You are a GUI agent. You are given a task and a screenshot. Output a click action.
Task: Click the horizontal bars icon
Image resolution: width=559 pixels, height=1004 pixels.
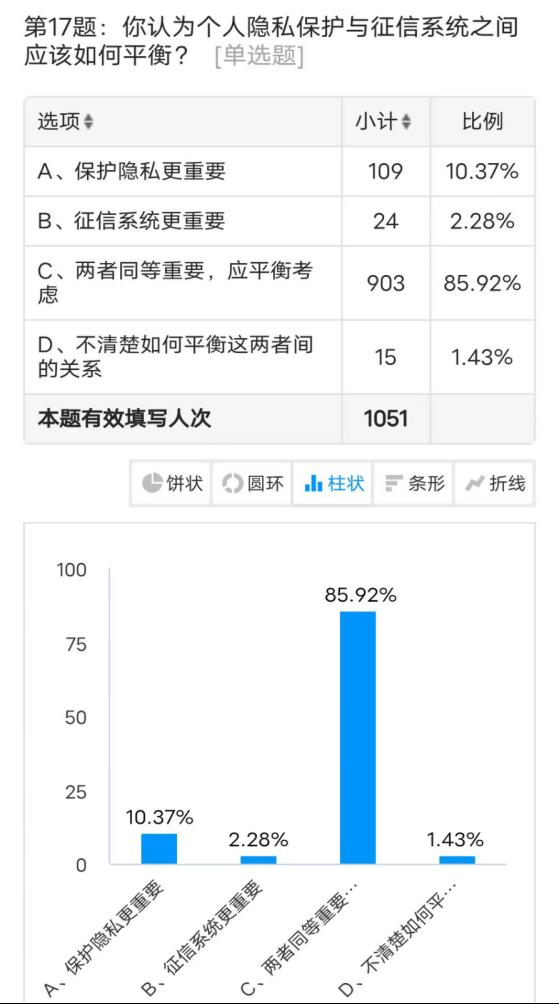pos(393,483)
